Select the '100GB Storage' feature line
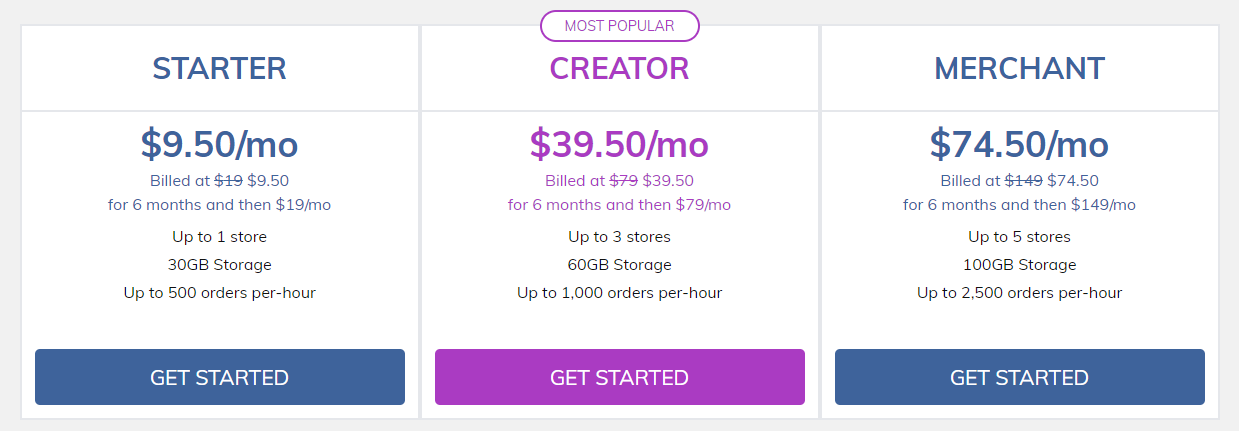 [1020, 265]
